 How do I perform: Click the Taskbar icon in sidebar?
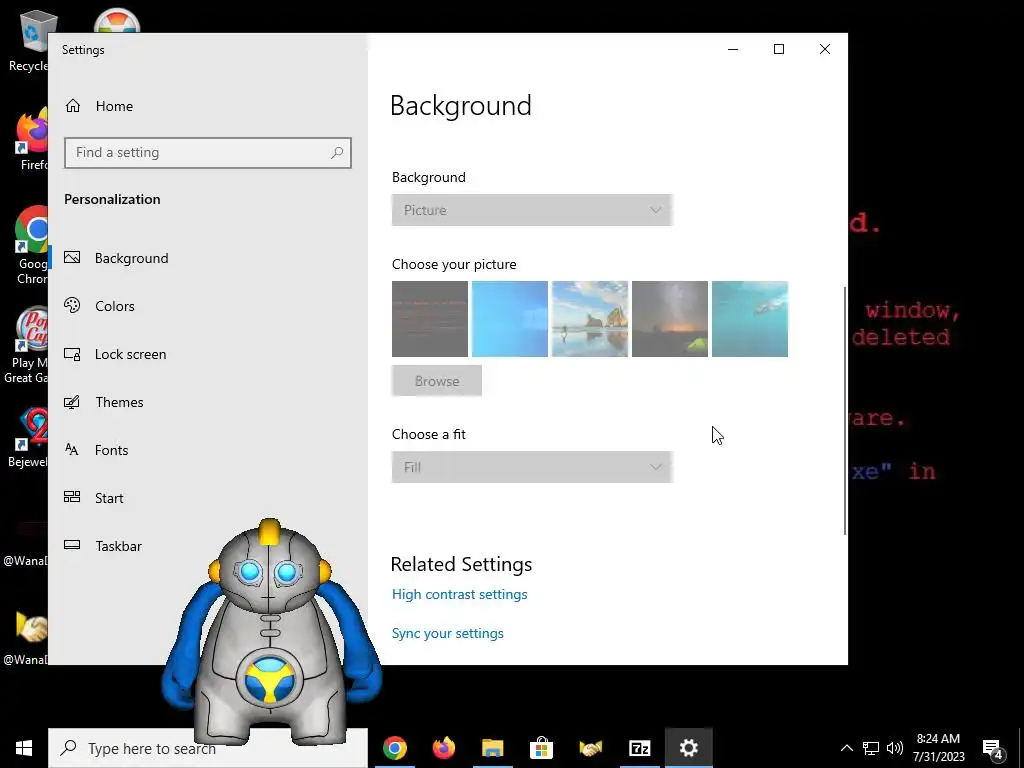(x=72, y=545)
